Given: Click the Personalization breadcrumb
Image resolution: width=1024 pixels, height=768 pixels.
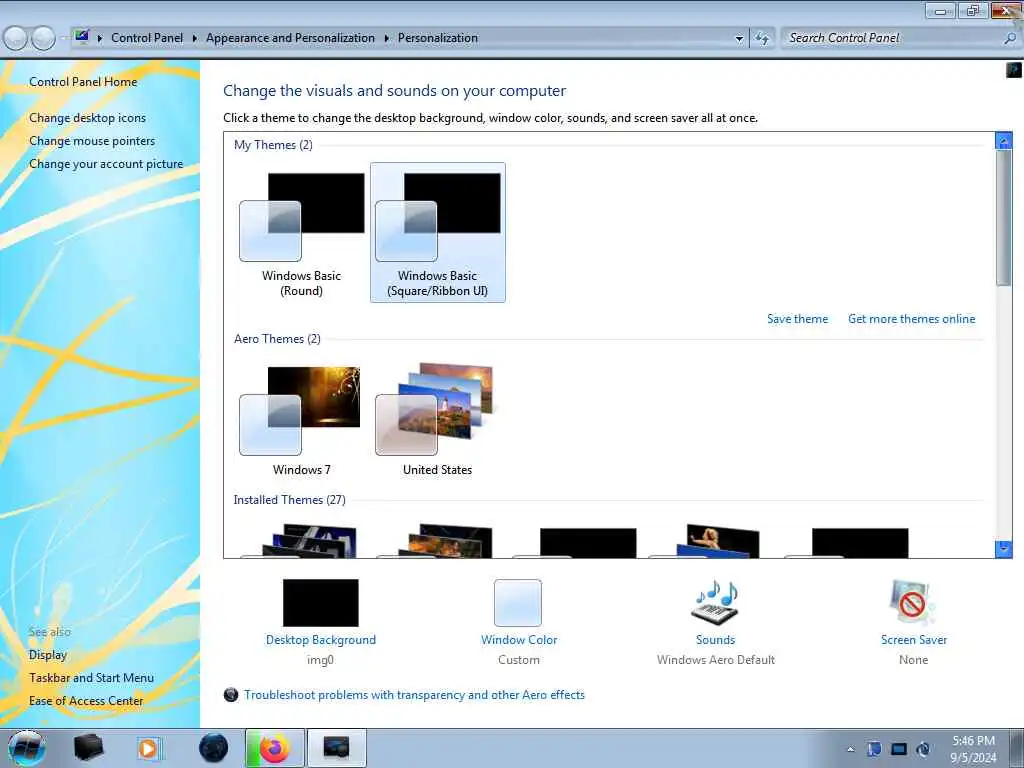Looking at the screenshot, I should click(438, 38).
